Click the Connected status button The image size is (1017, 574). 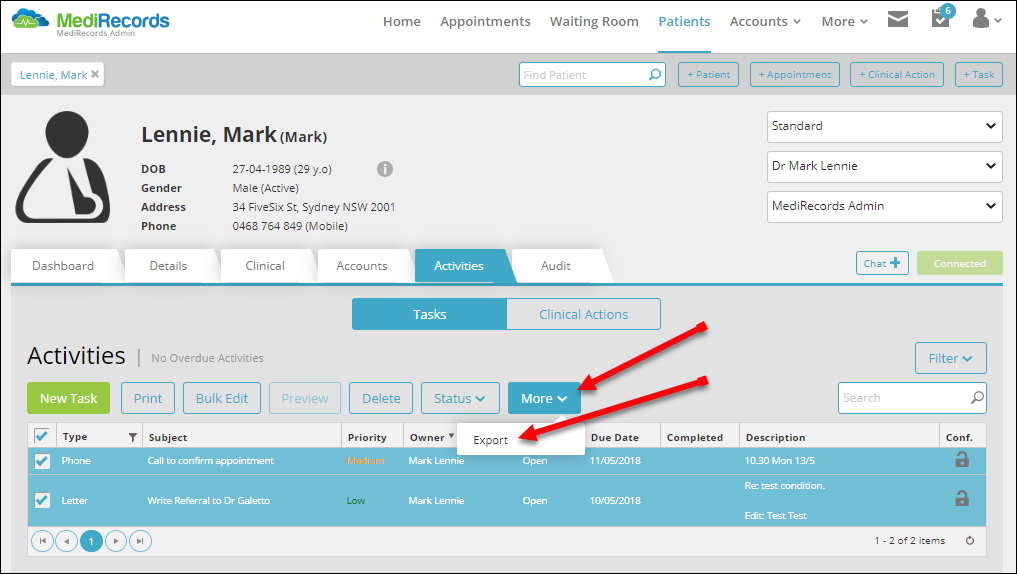pyautogui.click(x=959, y=263)
